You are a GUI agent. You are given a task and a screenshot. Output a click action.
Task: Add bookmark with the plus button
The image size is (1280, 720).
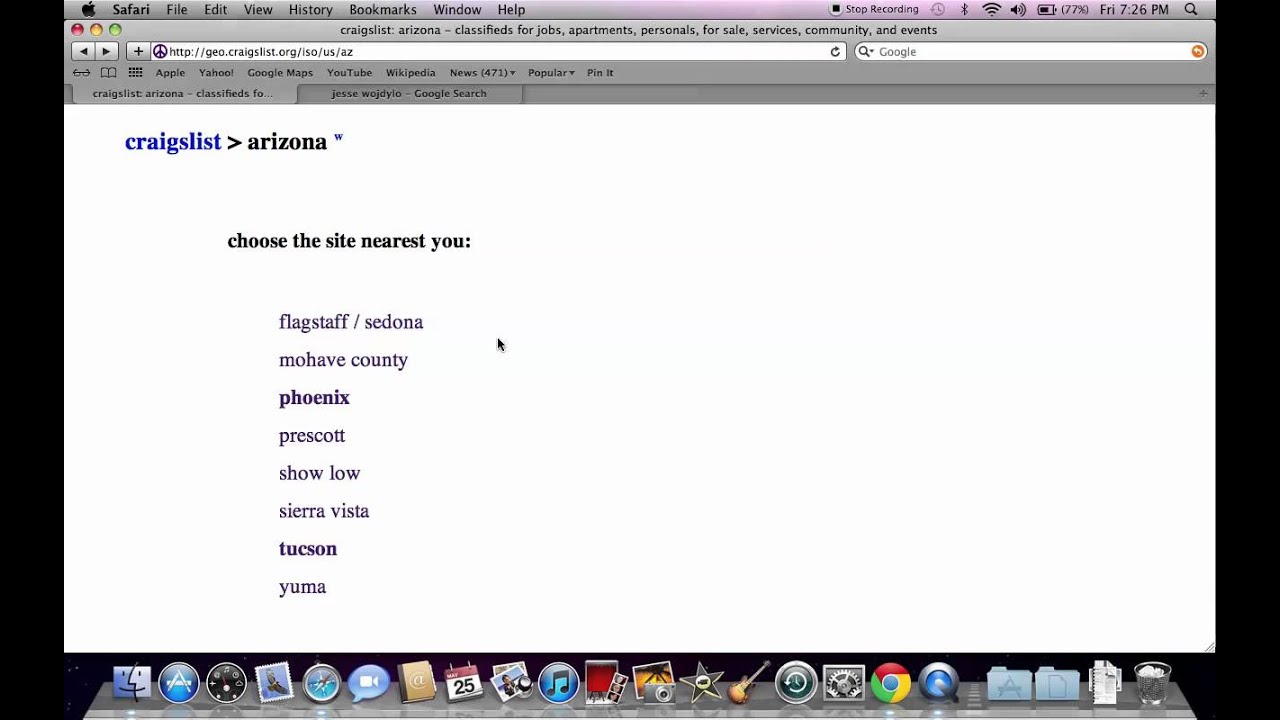click(x=138, y=51)
